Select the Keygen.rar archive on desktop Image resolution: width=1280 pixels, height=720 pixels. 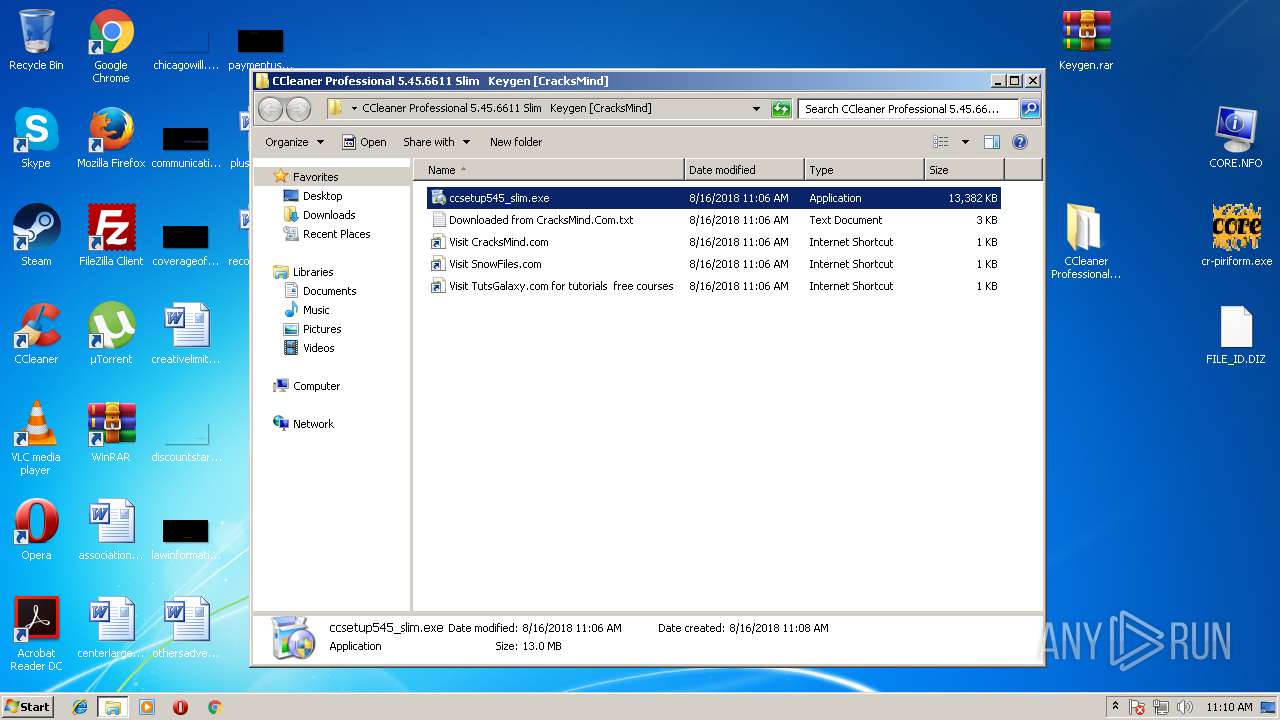coord(1086,40)
